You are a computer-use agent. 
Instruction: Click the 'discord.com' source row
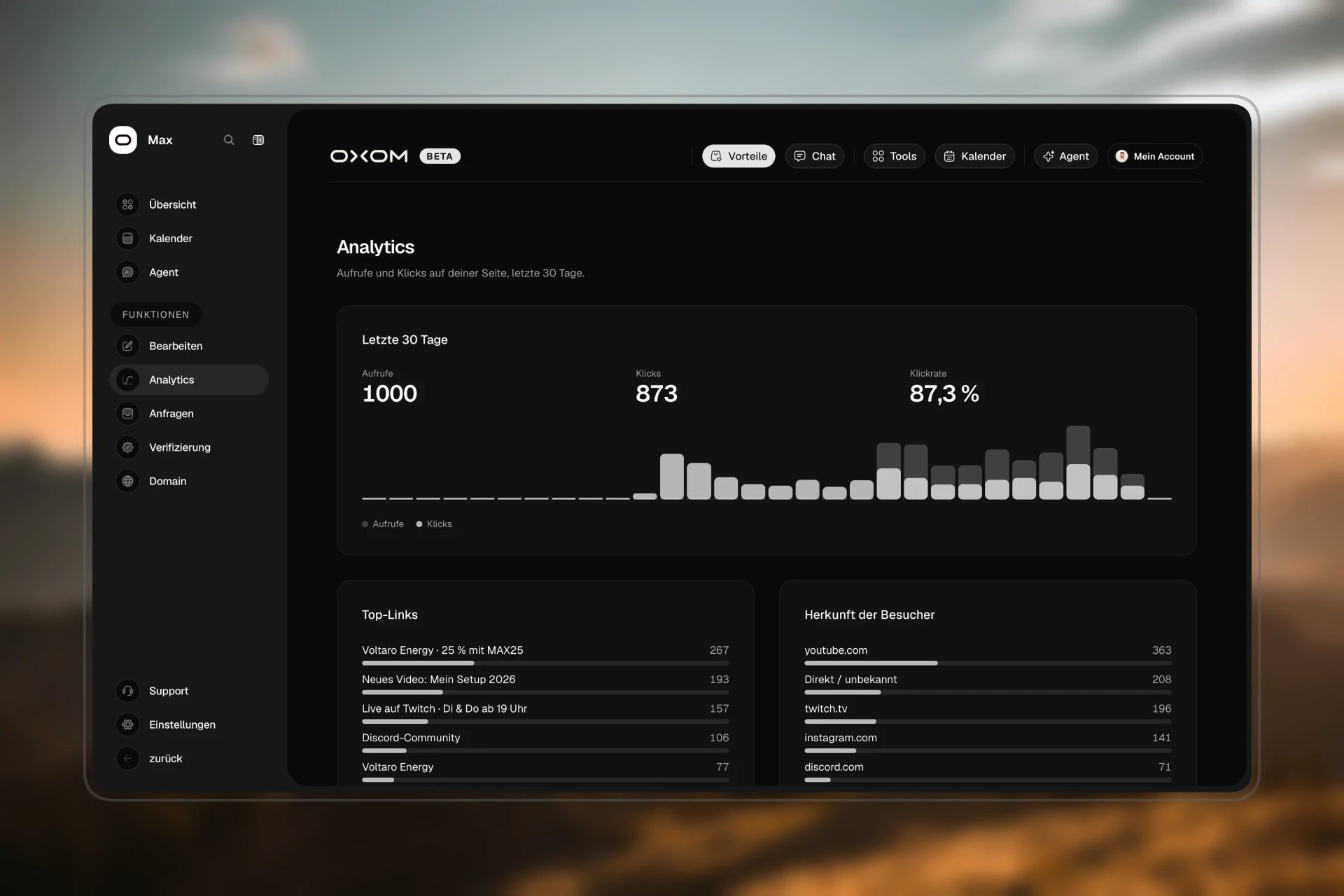click(x=988, y=771)
